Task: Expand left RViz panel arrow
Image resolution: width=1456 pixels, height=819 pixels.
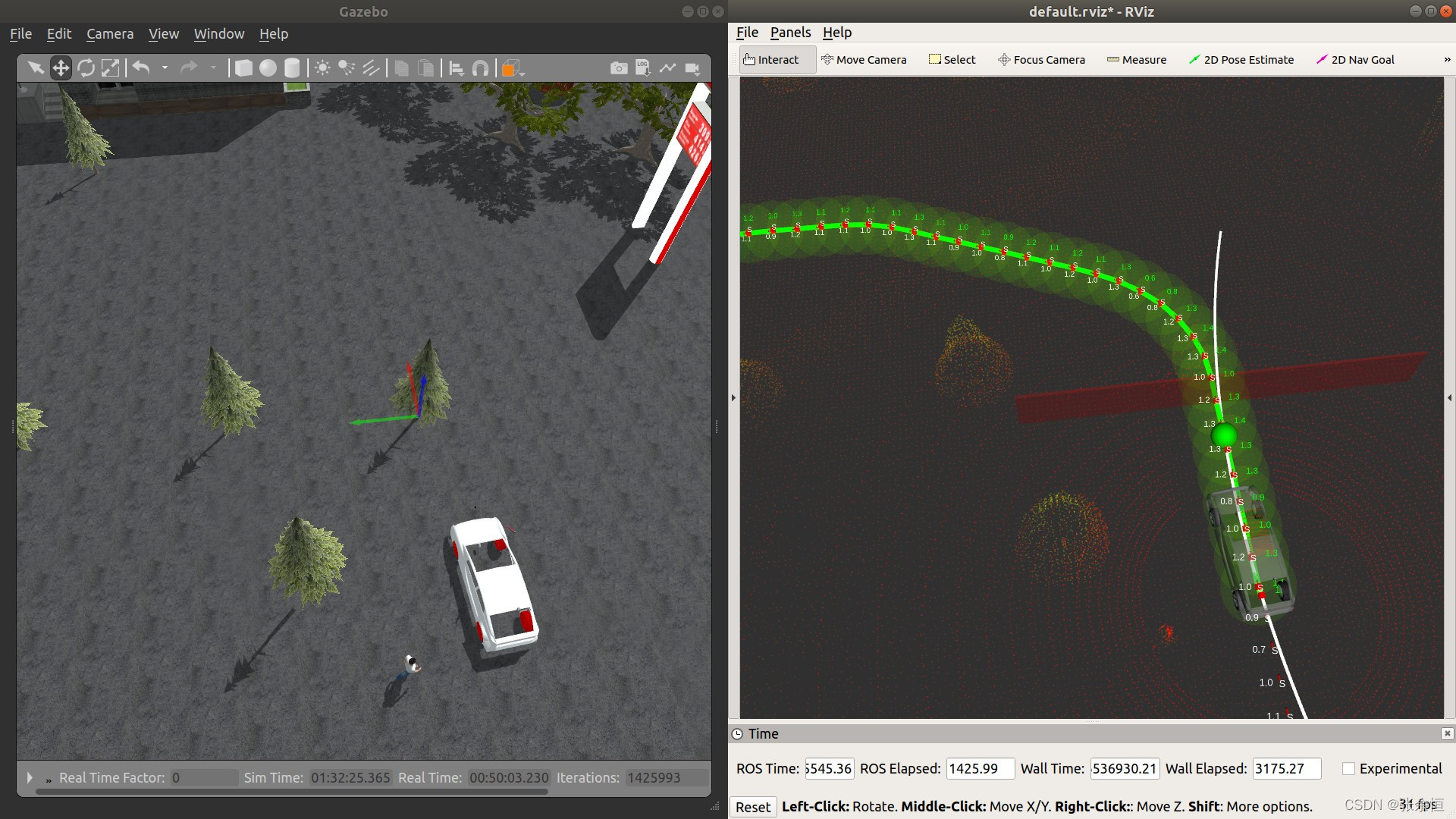Action: [x=733, y=397]
